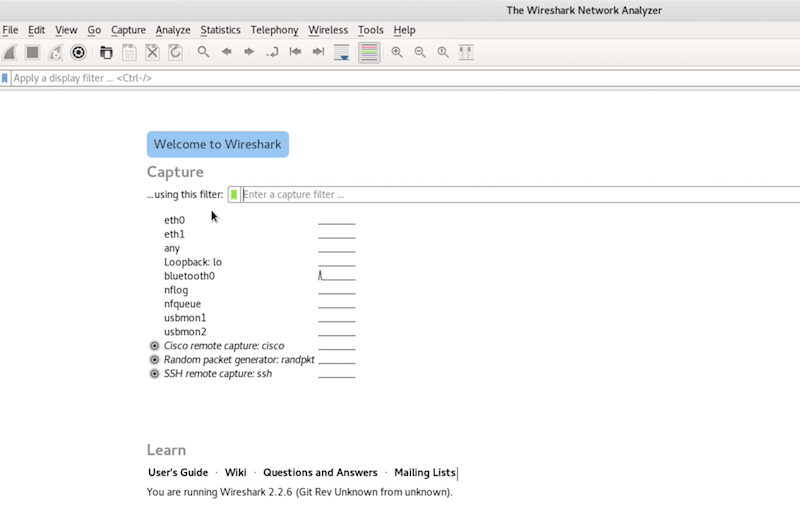Start capturing packets with shark fin icon

point(10,52)
